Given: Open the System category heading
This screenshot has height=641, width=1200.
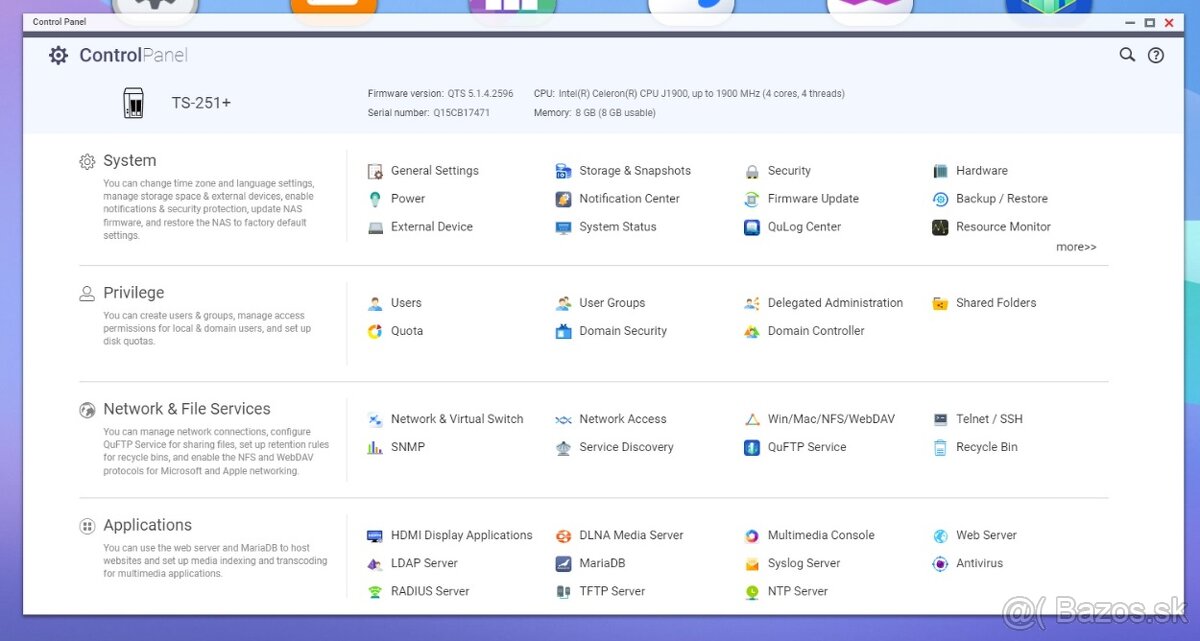Looking at the screenshot, I should (129, 161).
